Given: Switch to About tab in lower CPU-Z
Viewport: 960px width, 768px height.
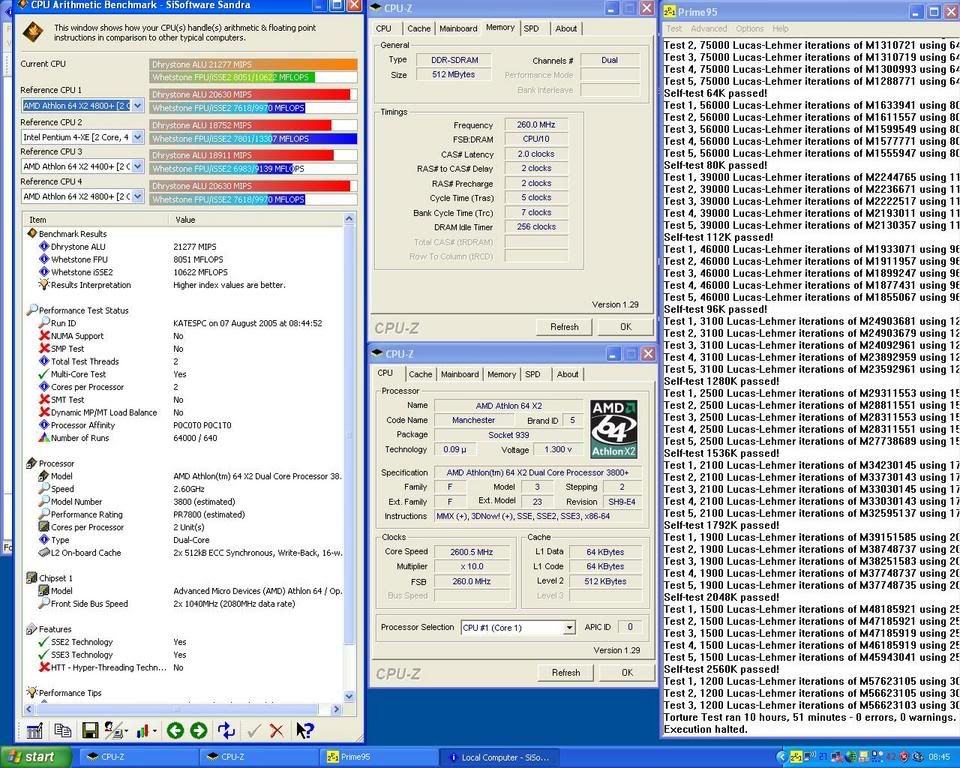Looking at the screenshot, I should click(x=568, y=374).
